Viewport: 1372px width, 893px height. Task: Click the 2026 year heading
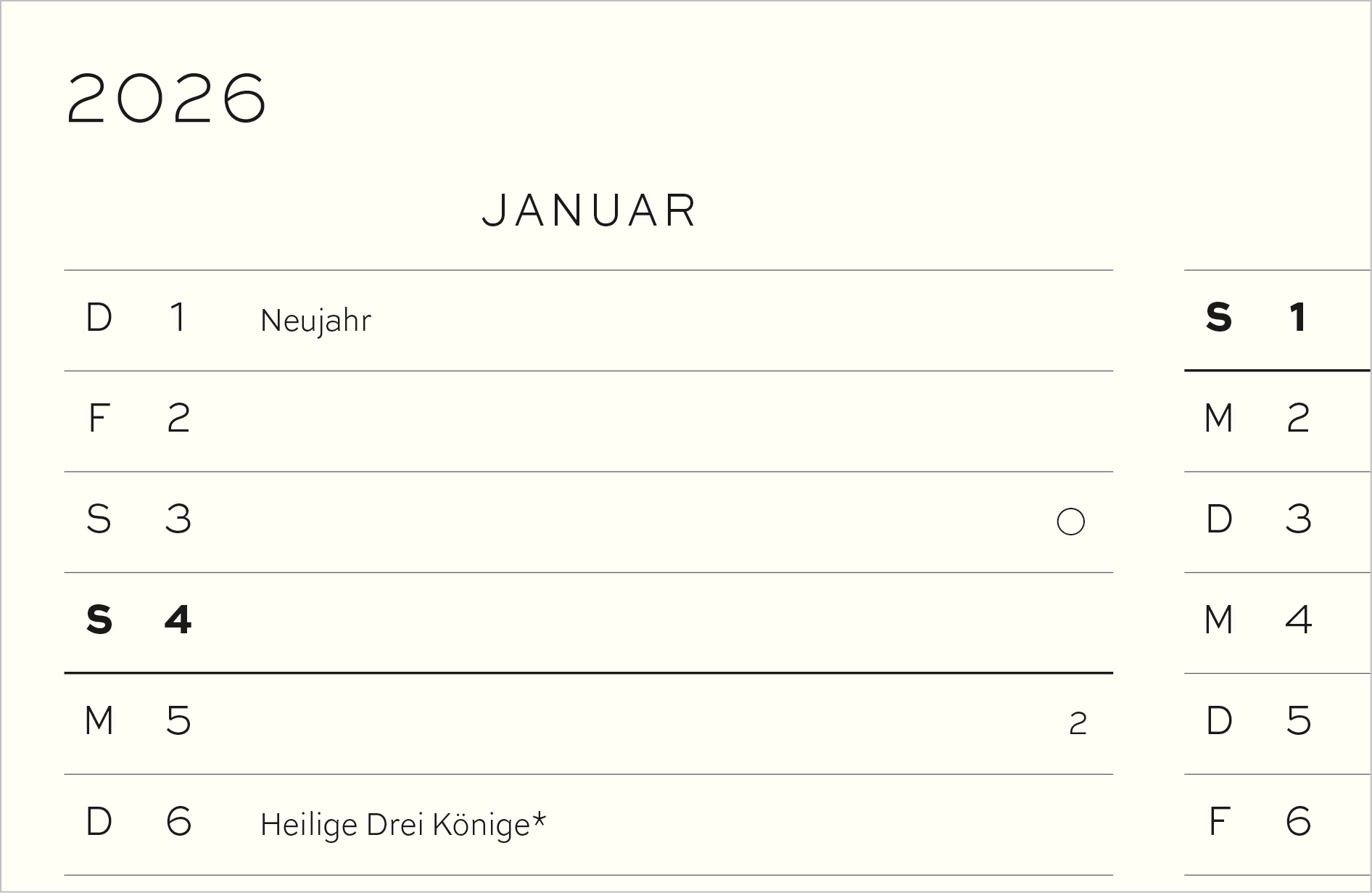click(167, 99)
